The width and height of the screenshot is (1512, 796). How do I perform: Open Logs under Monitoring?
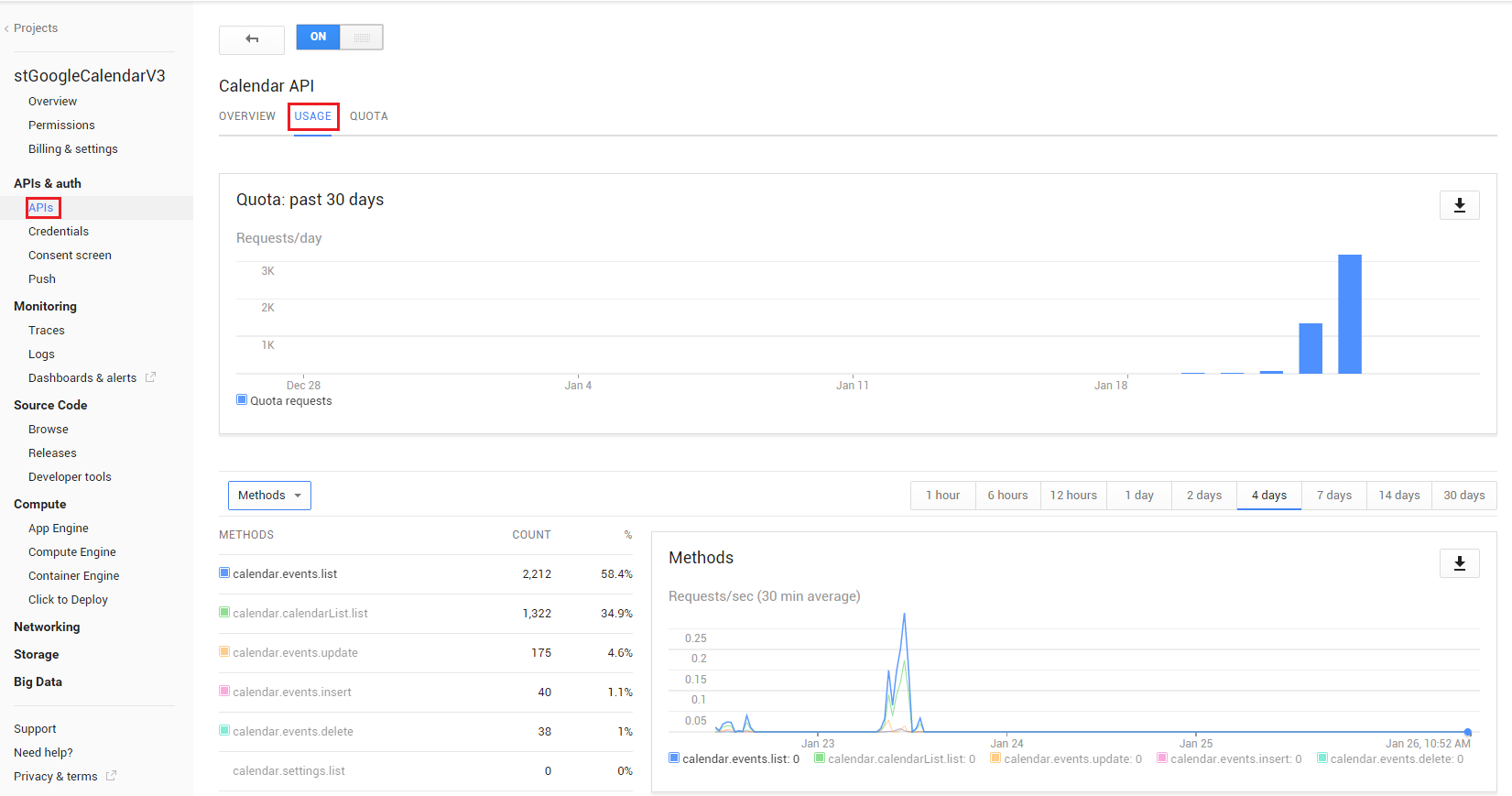[x=41, y=354]
